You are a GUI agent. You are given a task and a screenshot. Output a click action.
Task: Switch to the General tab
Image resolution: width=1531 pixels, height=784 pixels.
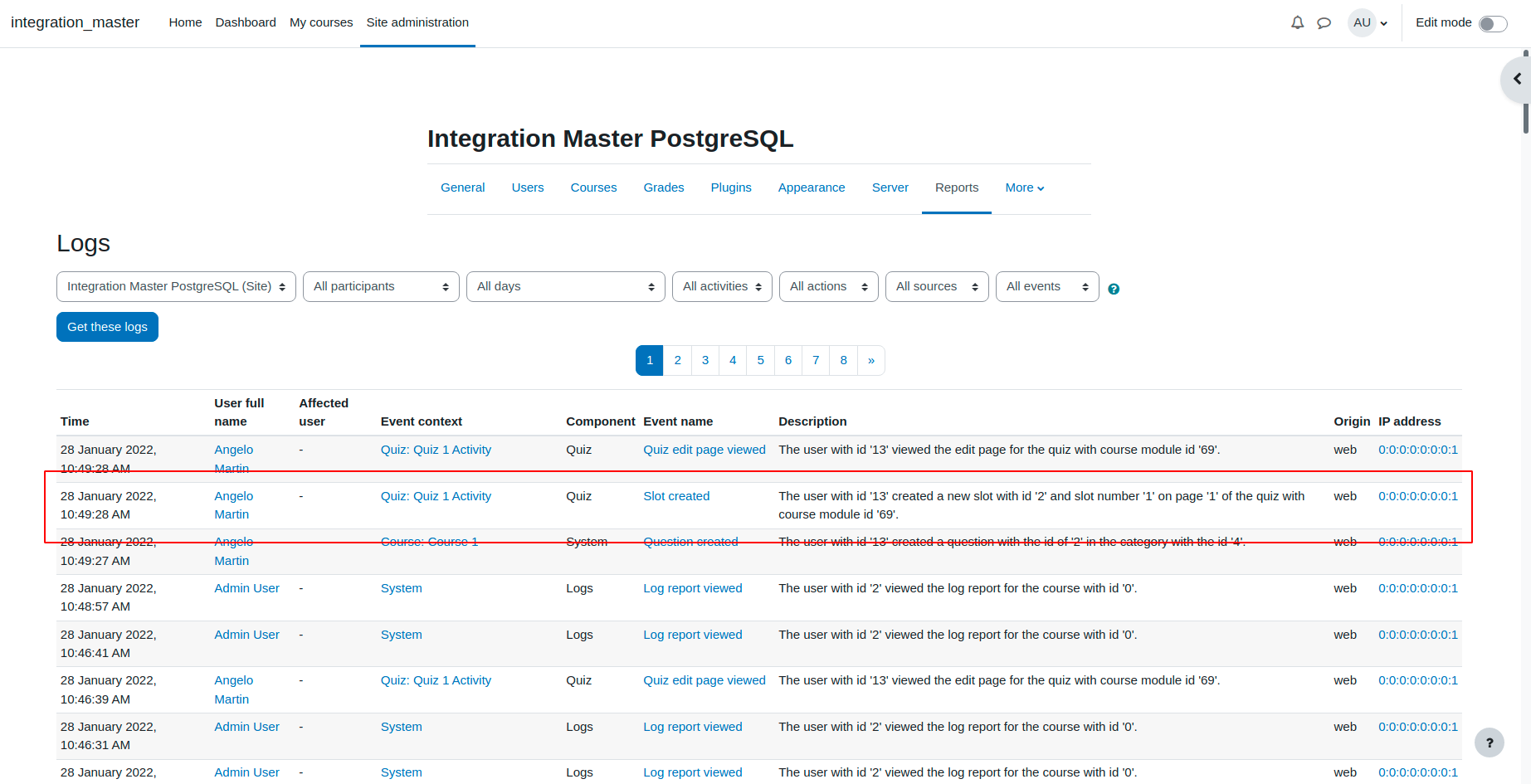[463, 187]
